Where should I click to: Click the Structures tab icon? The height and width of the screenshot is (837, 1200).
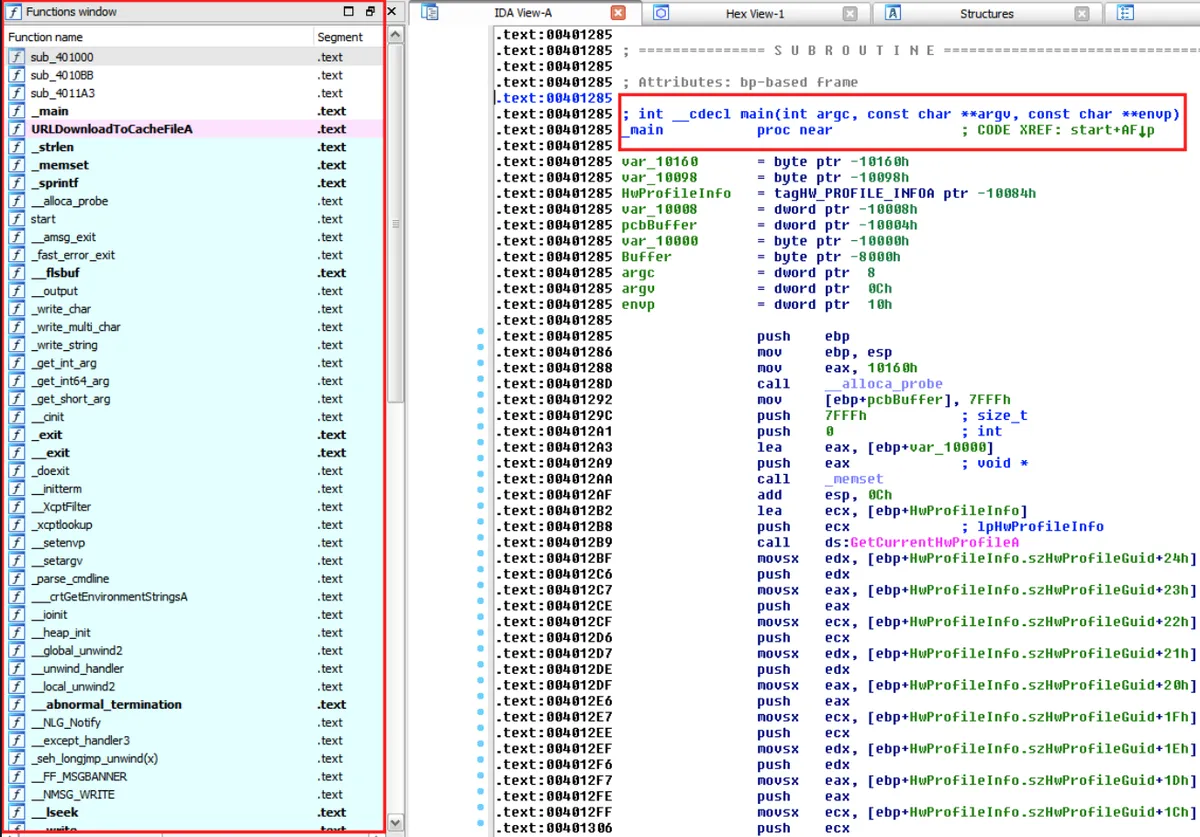(894, 13)
